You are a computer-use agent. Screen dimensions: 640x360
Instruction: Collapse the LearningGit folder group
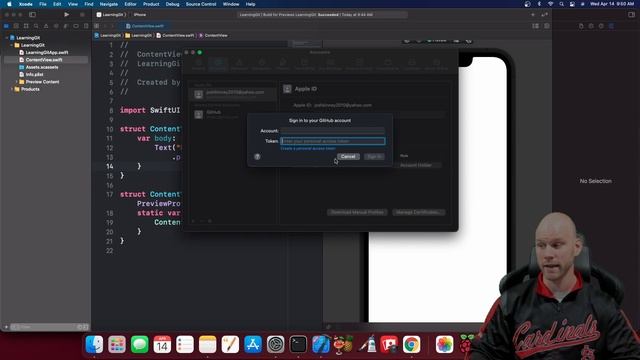pos(11,45)
